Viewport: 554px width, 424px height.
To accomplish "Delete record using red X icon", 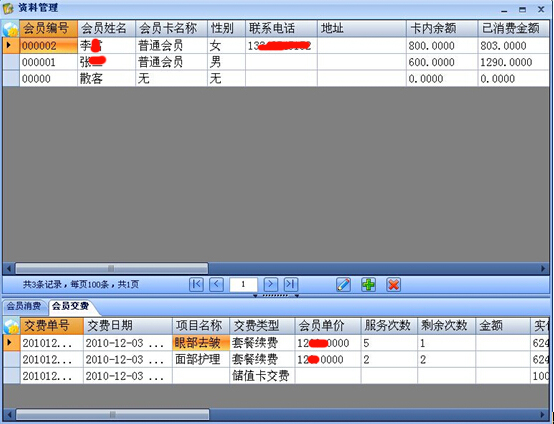I will click(393, 284).
